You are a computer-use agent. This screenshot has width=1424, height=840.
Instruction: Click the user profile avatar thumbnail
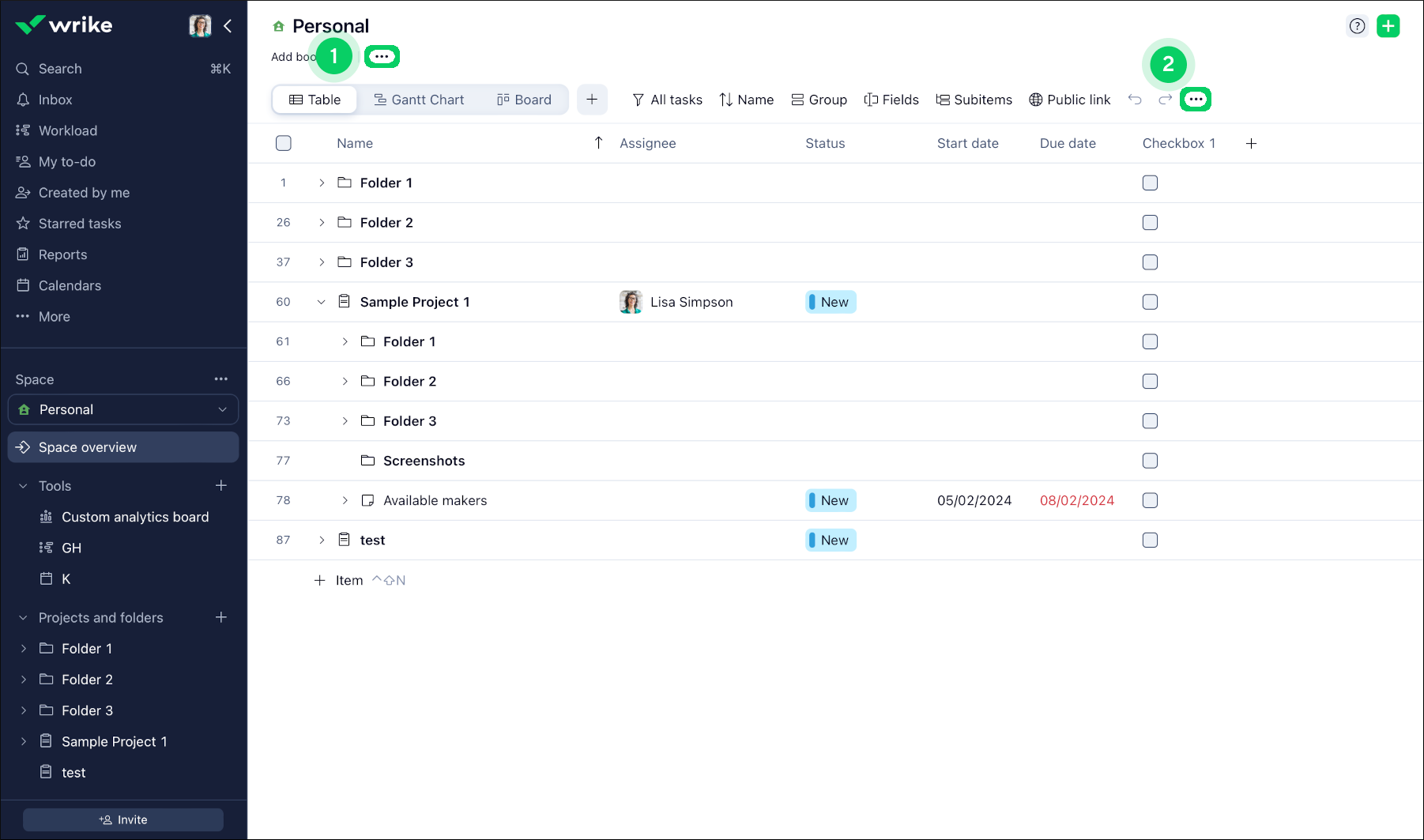200,25
